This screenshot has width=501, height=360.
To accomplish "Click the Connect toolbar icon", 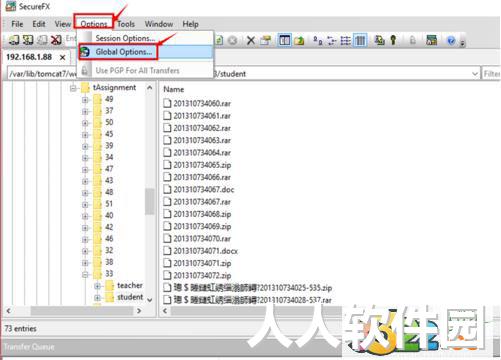I will pyautogui.click(x=13, y=40).
